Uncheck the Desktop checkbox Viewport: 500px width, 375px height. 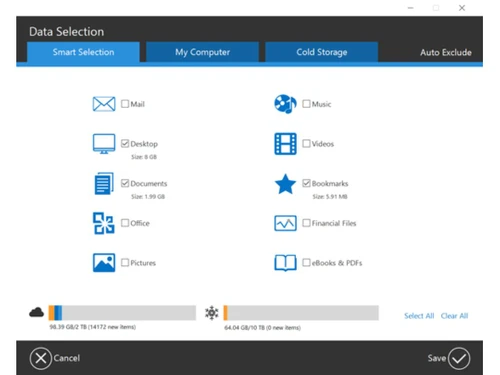pyautogui.click(x=125, y=143)
